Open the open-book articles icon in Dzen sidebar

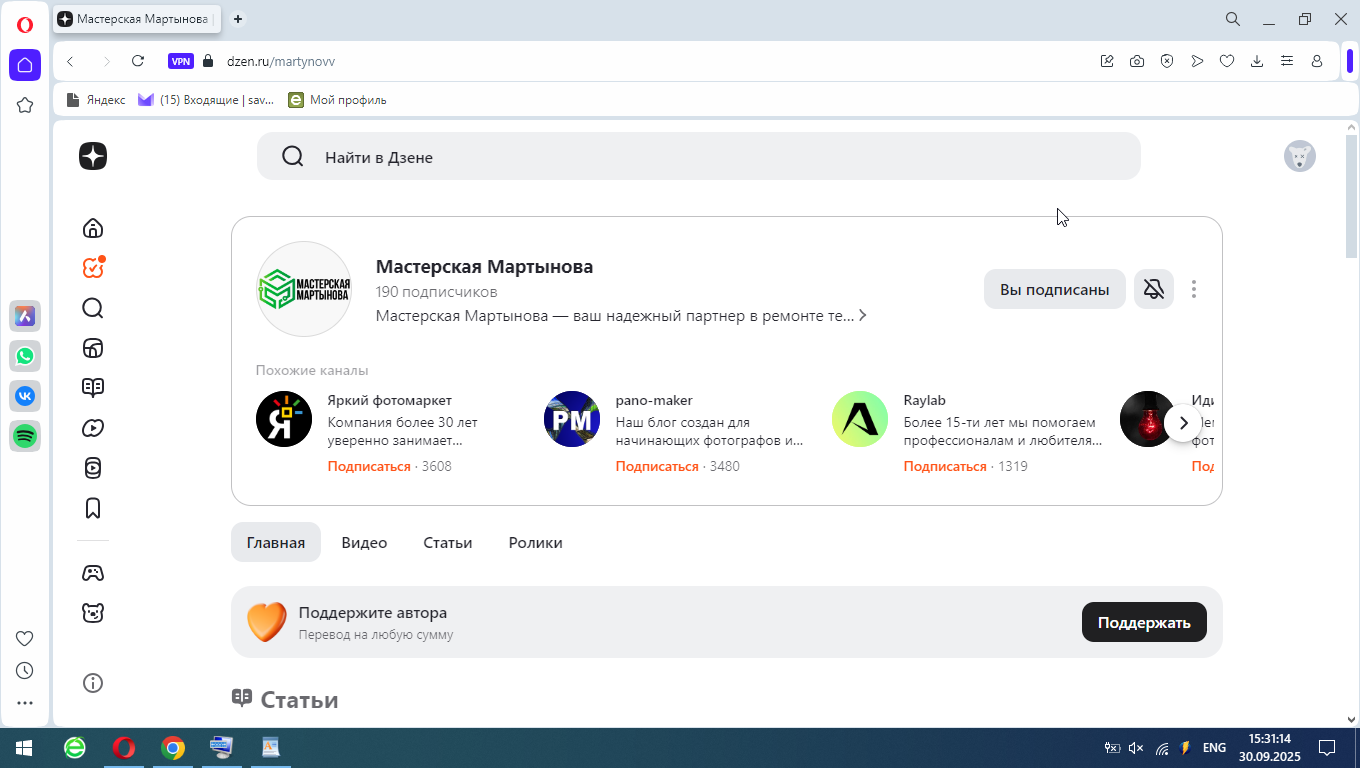pyautogui.click(x=93, y=388)
